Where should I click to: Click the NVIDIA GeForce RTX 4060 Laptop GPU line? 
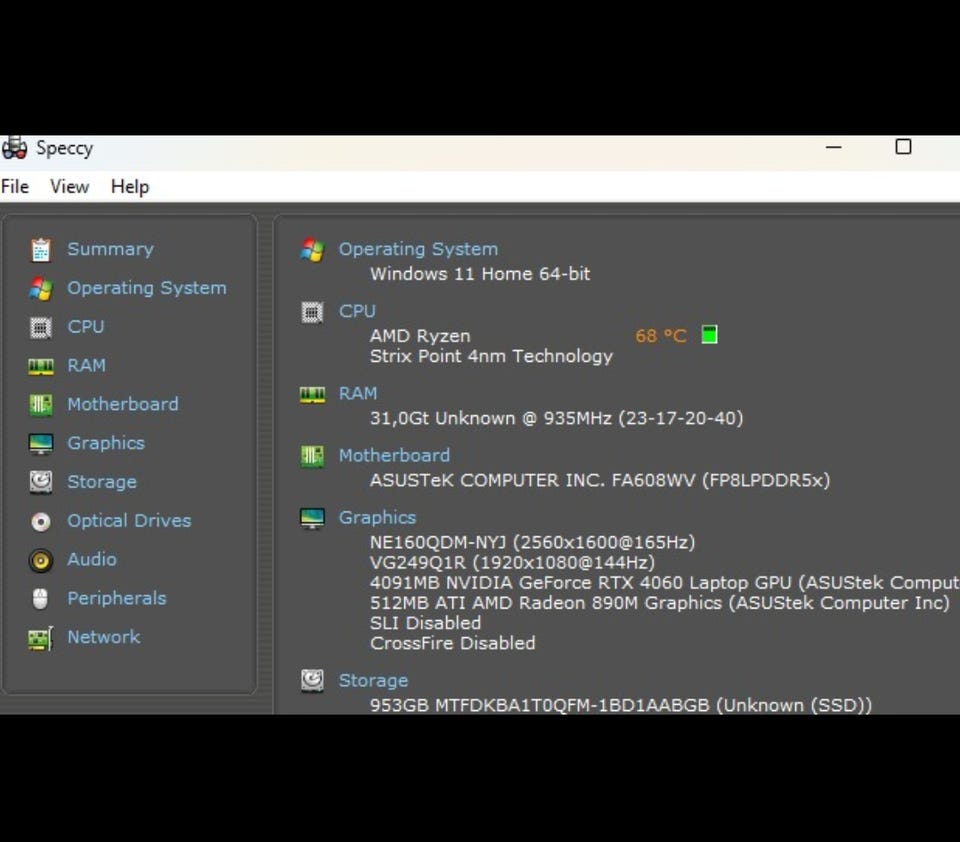pyautogui.click(x=664, y=582)
